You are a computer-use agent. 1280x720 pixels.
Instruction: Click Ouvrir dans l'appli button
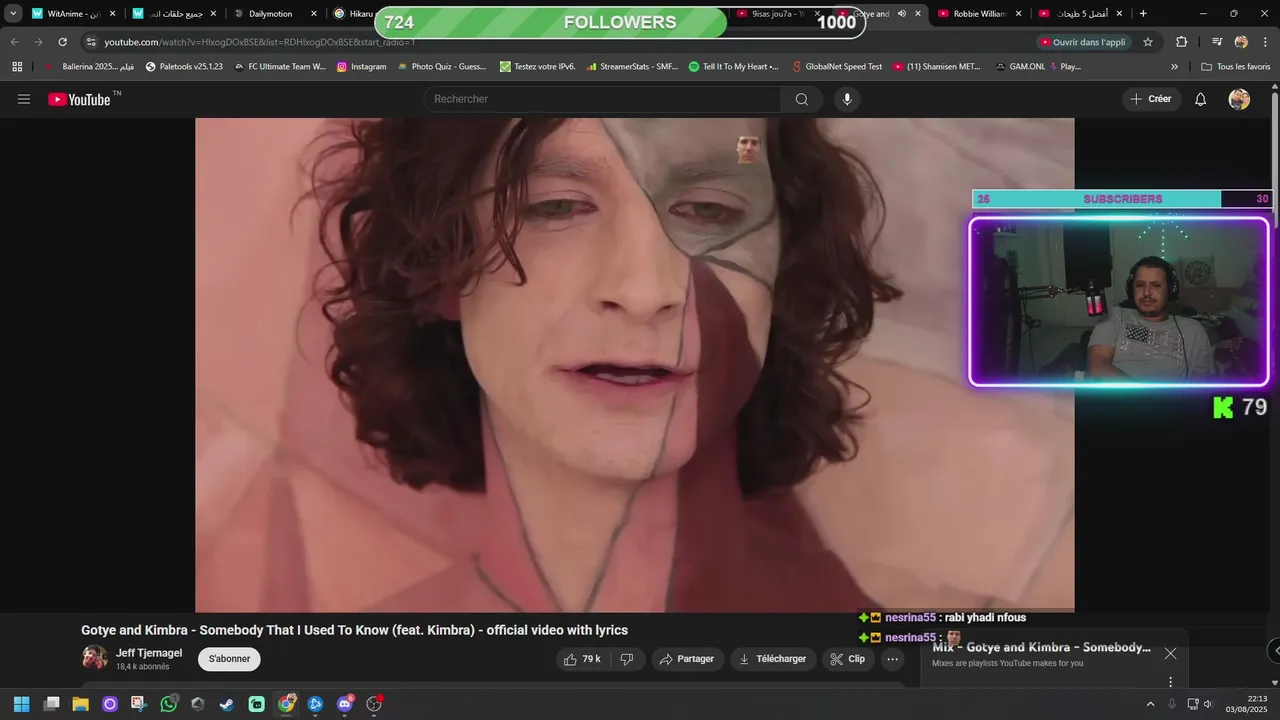[1083, 42]
